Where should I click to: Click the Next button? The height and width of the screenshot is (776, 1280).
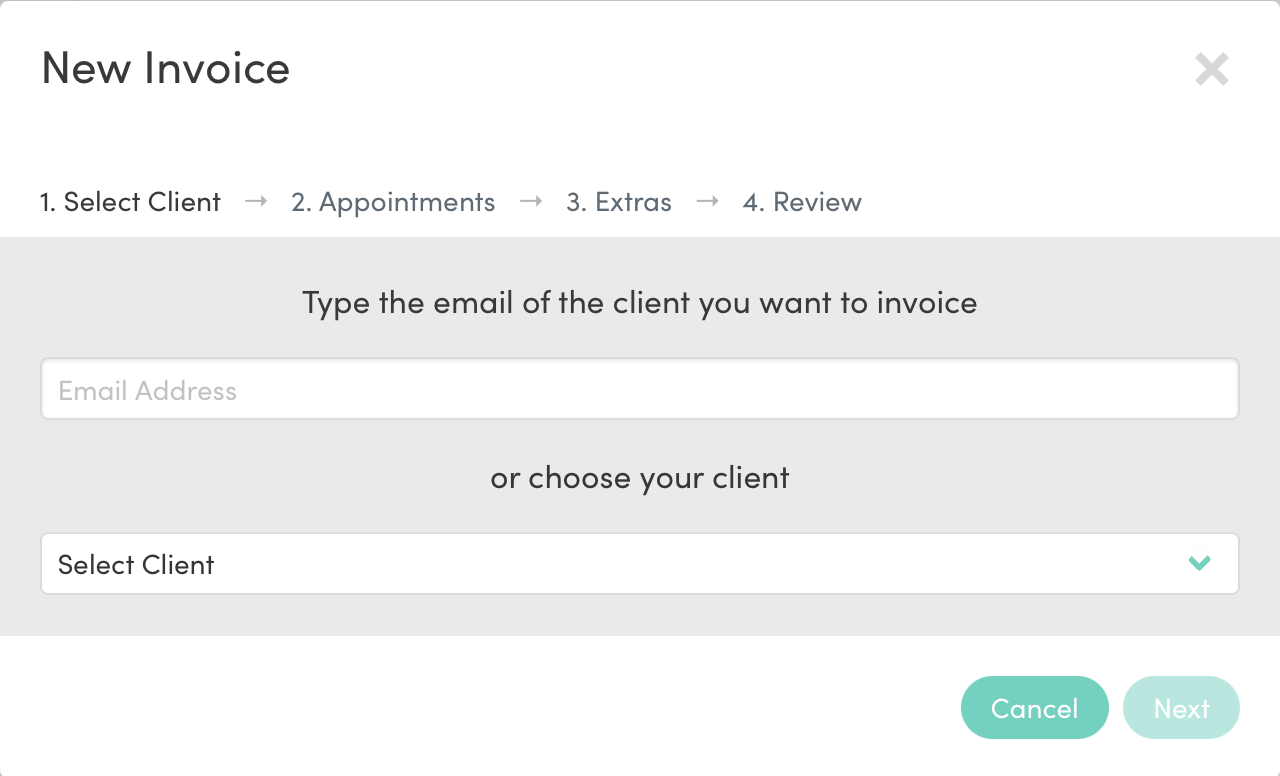click(1181, 708)
